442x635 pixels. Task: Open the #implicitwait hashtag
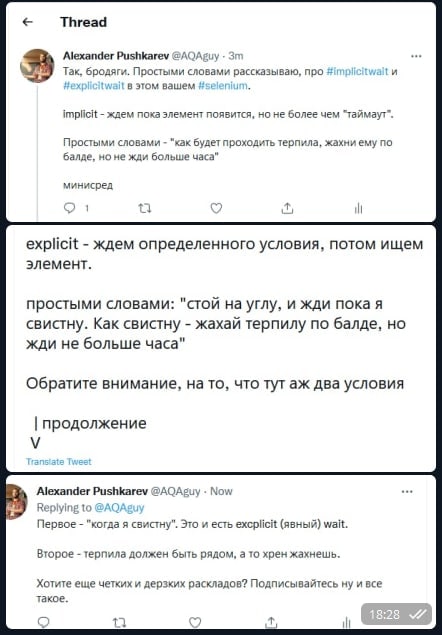tap(357, 72)
